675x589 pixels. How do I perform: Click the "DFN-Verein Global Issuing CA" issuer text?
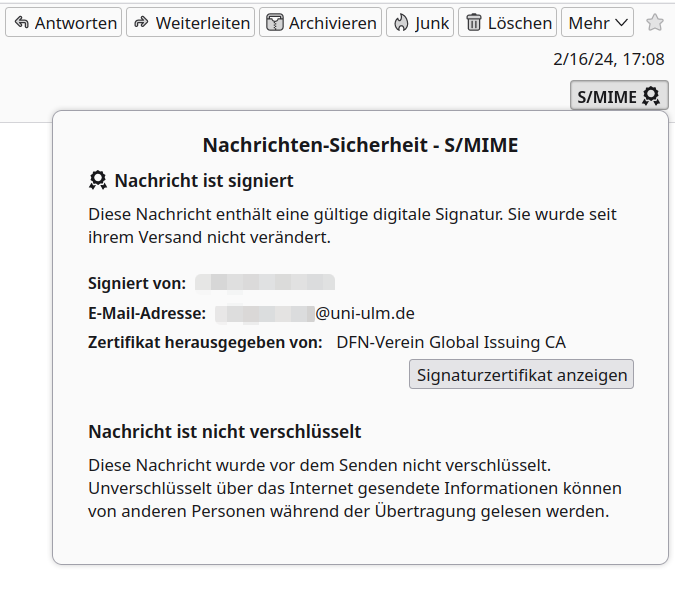[451, 342]
